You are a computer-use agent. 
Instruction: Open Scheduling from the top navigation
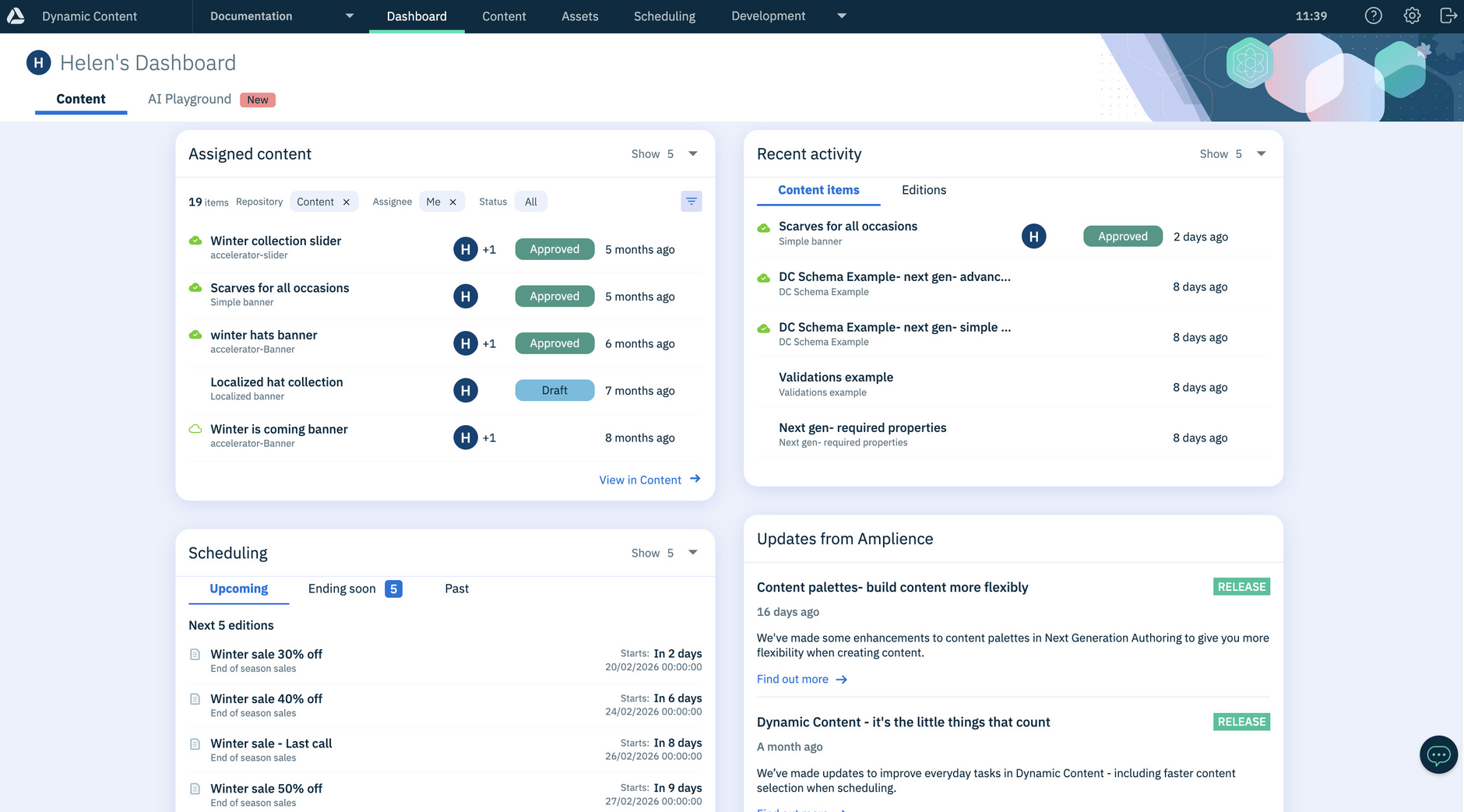tap(663, 16)
